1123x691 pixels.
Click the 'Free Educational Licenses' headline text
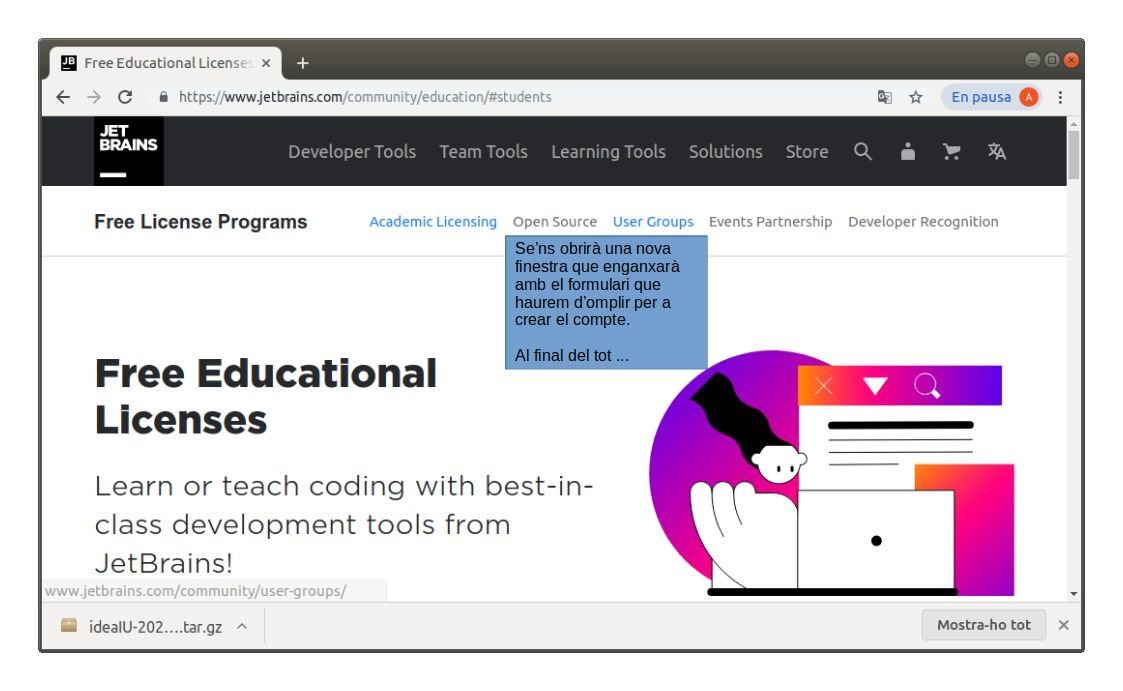[x=266, y=396]
